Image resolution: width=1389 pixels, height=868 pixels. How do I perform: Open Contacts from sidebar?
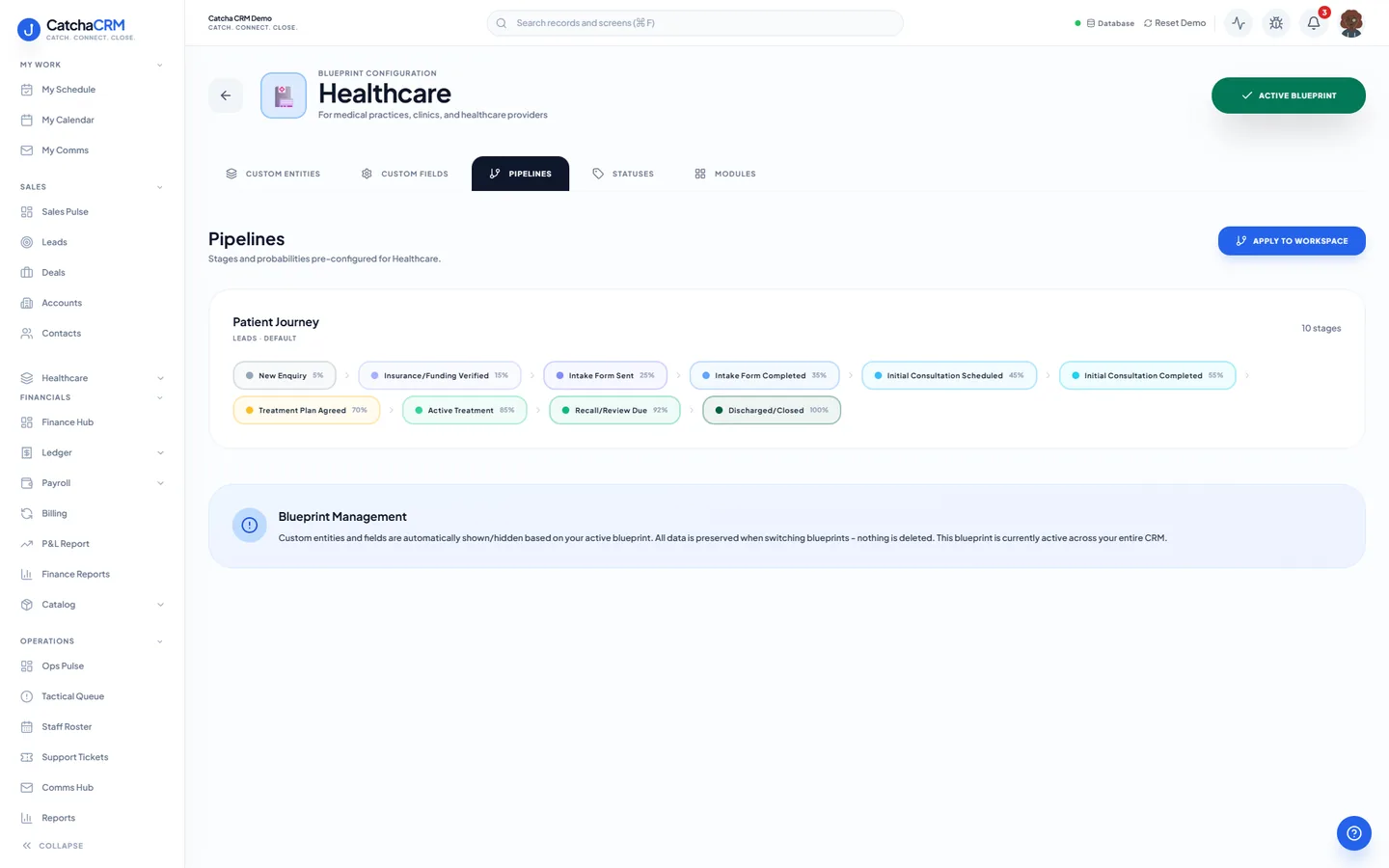(x=92, y=334)
